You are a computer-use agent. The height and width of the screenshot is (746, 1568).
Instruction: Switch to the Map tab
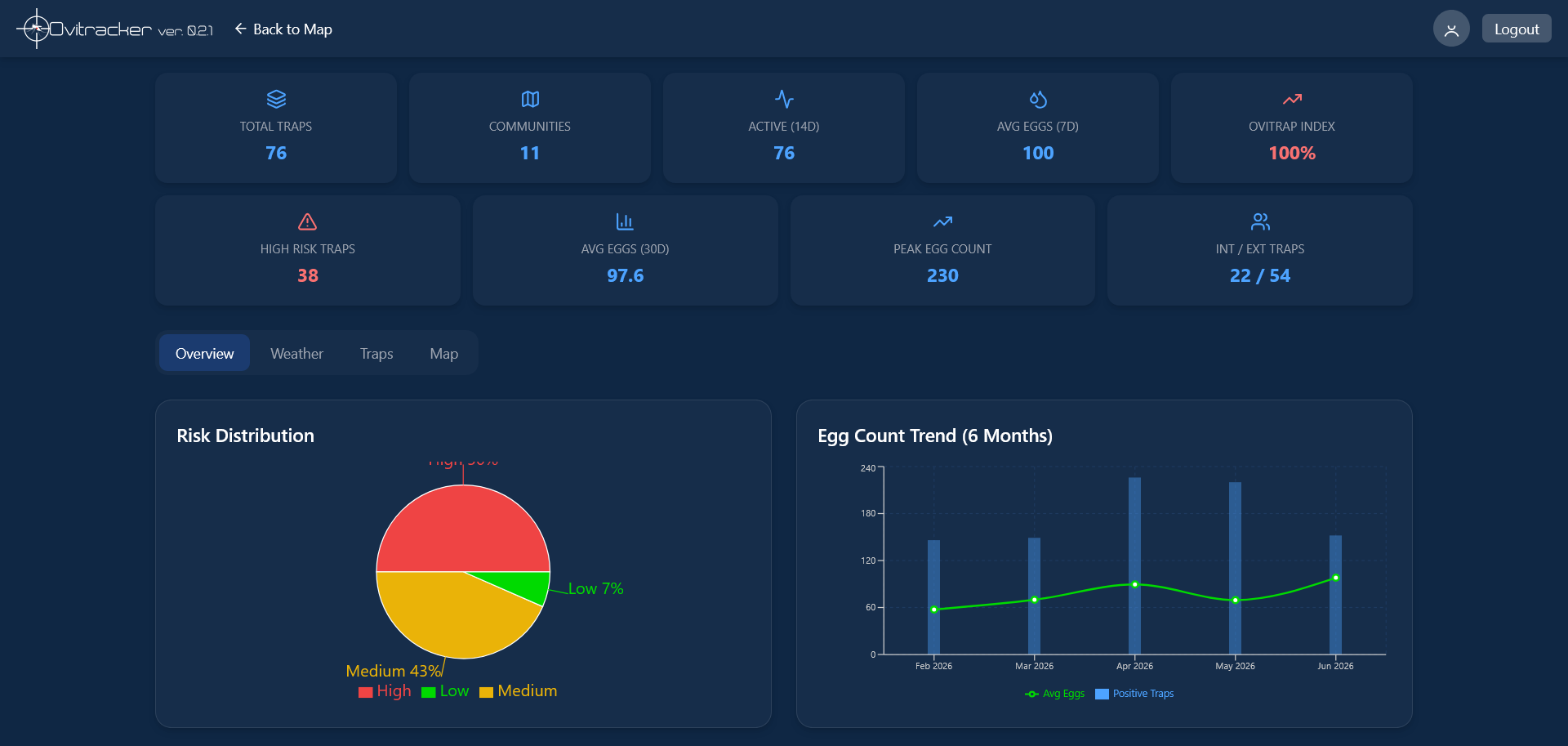[443, 353]
